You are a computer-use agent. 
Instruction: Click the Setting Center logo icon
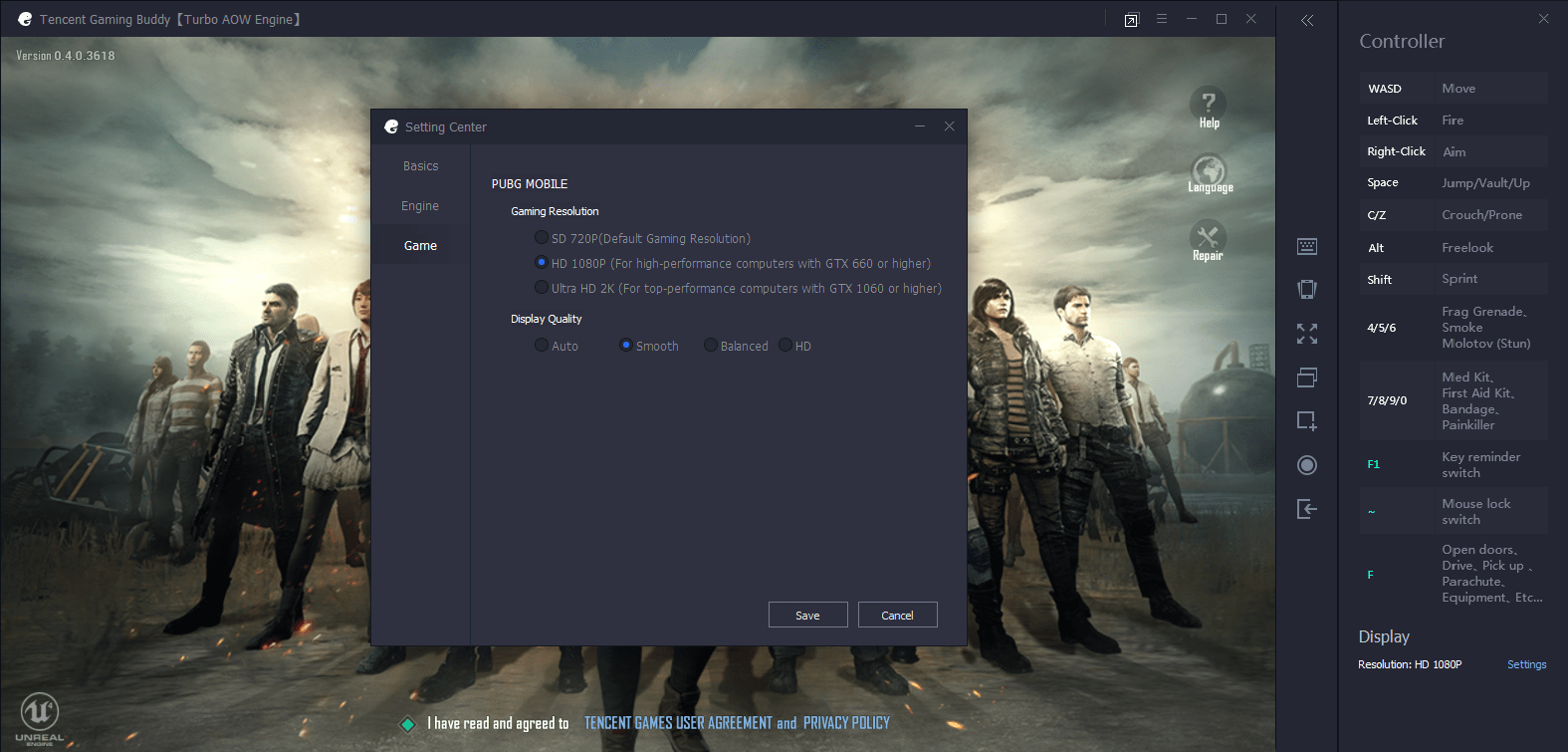[391, 126]
